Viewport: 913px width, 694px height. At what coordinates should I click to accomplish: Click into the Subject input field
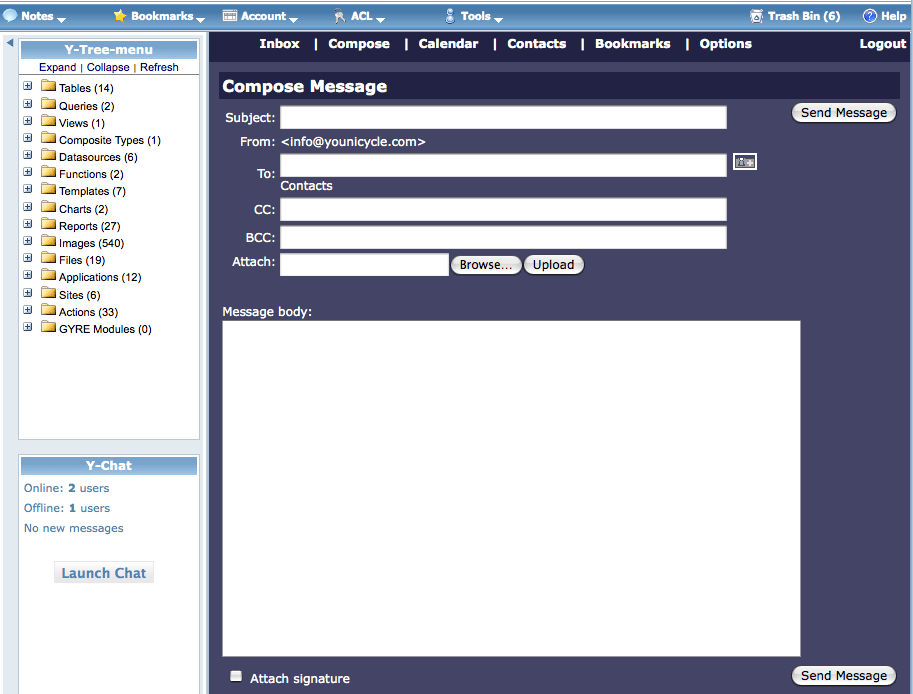coord(503,118)
